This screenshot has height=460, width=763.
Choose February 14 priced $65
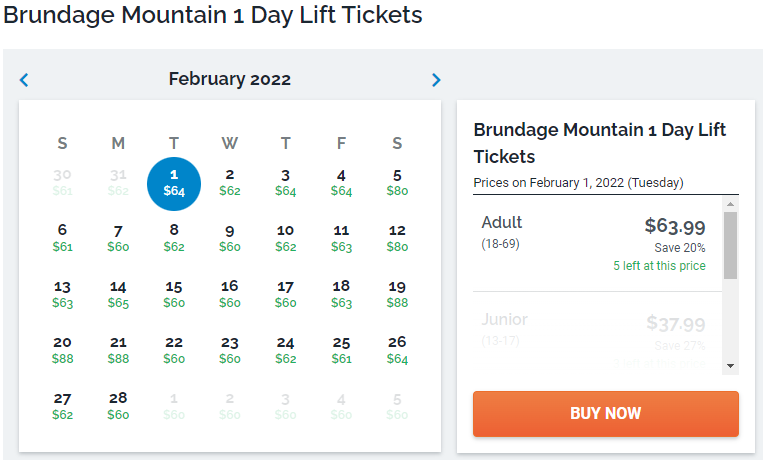point(118,294)
